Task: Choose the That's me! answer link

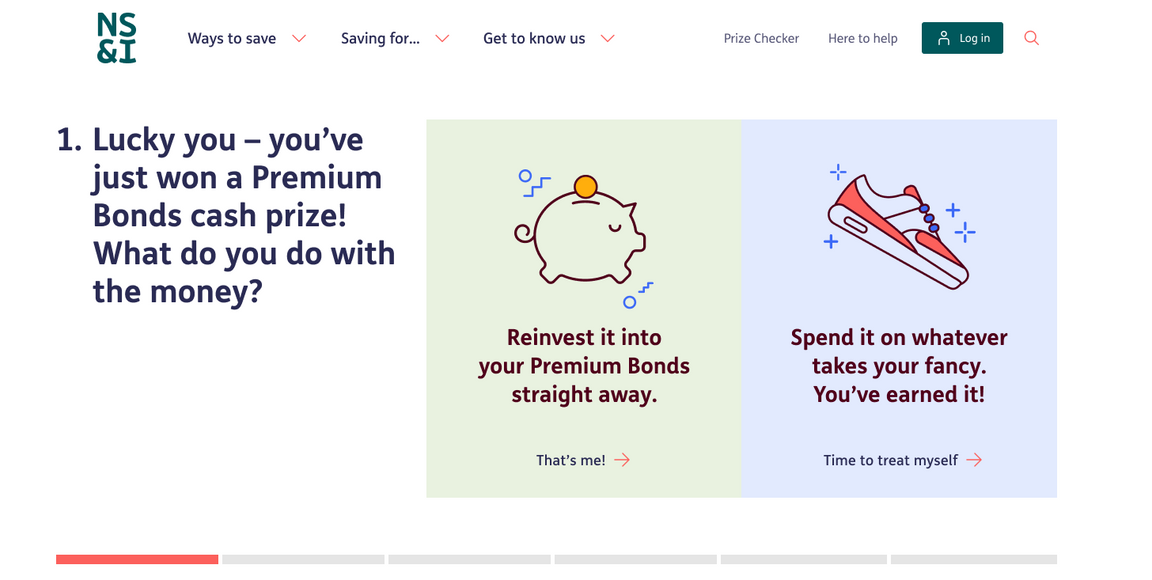Action: (x=570, y=460)
